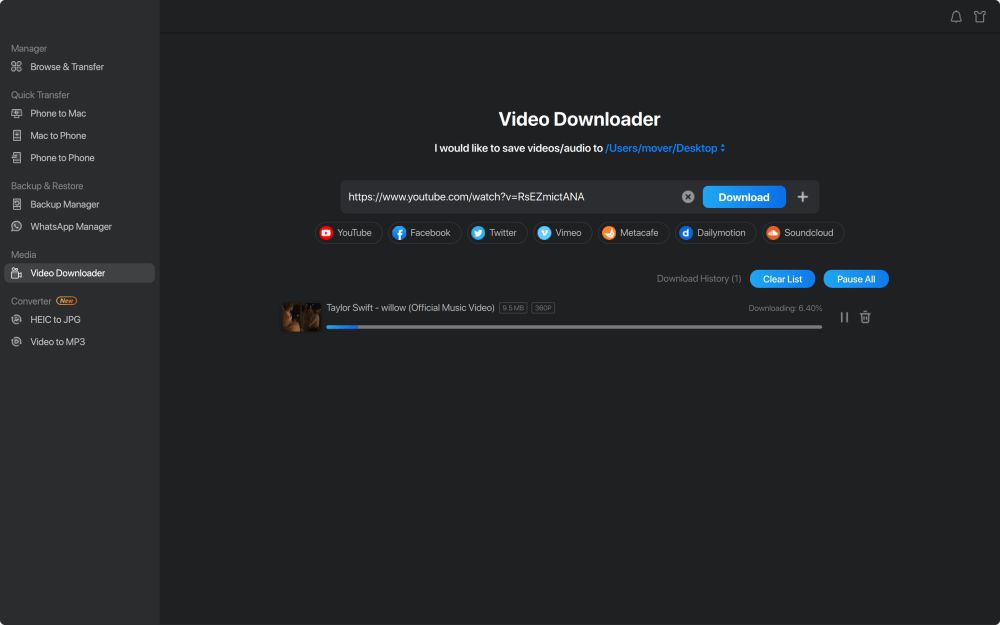1000x625 pixels.
Task: Click the Backup Manager icon
Action: coord(17,204)
